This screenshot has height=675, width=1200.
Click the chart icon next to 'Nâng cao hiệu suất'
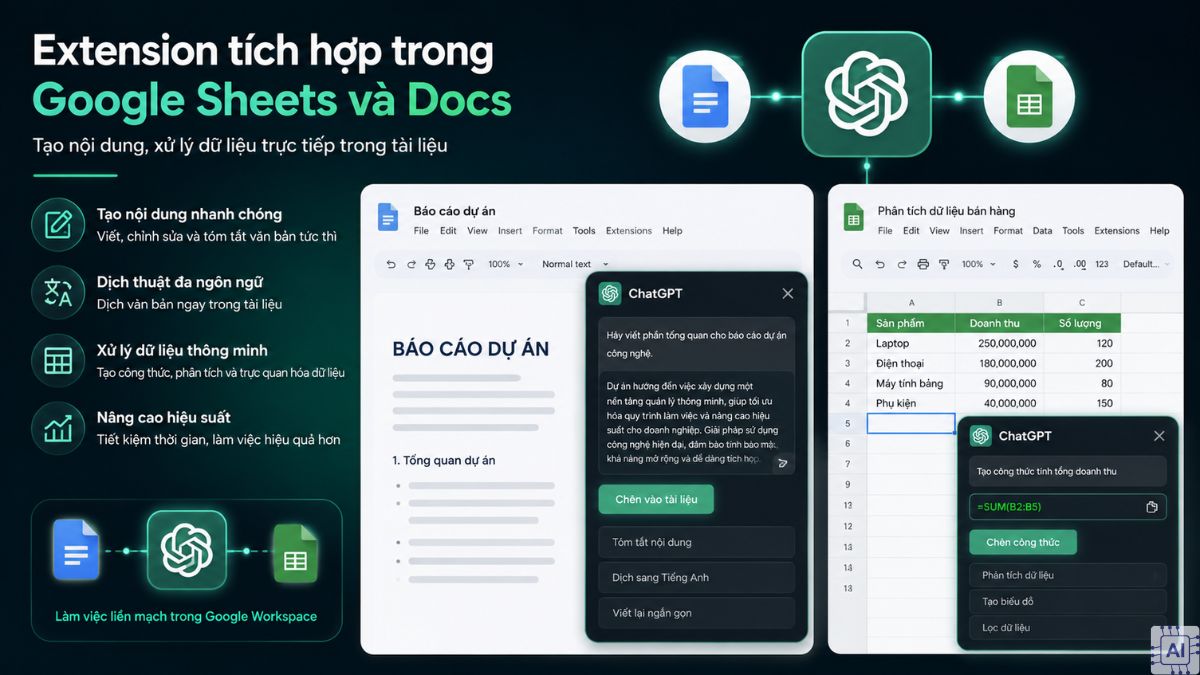pos(58,428)
